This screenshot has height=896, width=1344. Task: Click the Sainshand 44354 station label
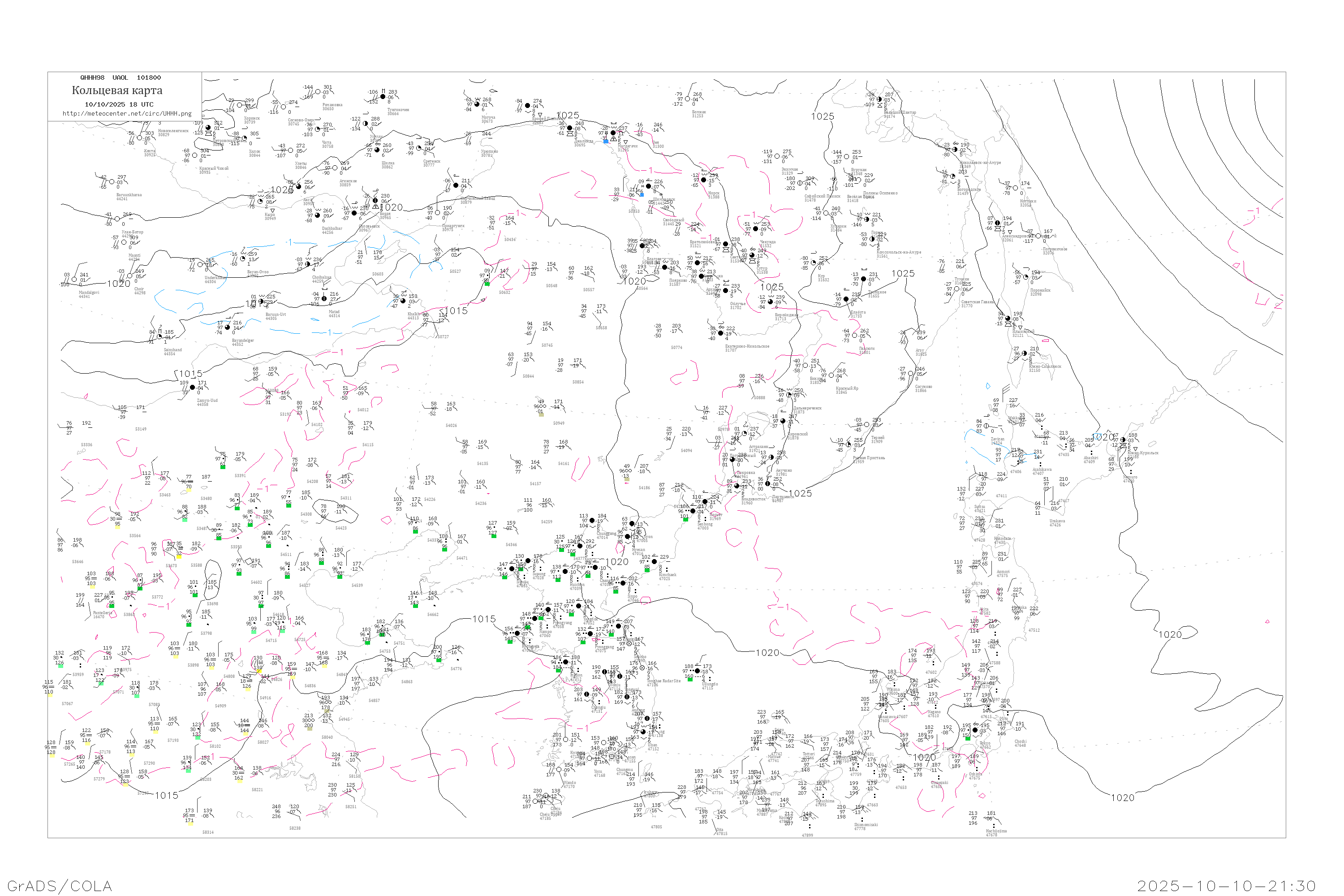click(x=172, y=351)
